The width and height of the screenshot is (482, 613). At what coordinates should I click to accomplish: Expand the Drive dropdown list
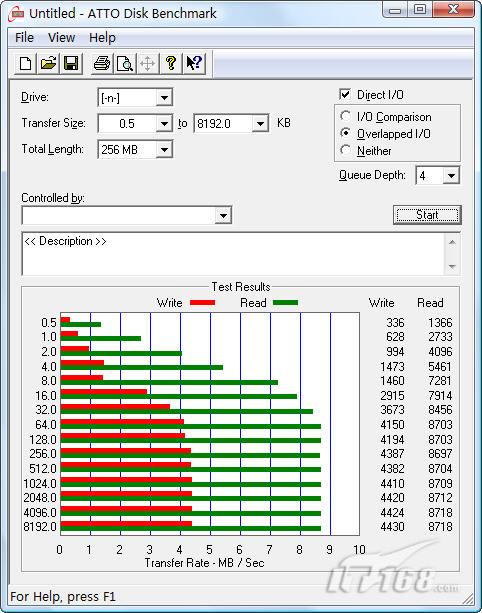point(164,97)
